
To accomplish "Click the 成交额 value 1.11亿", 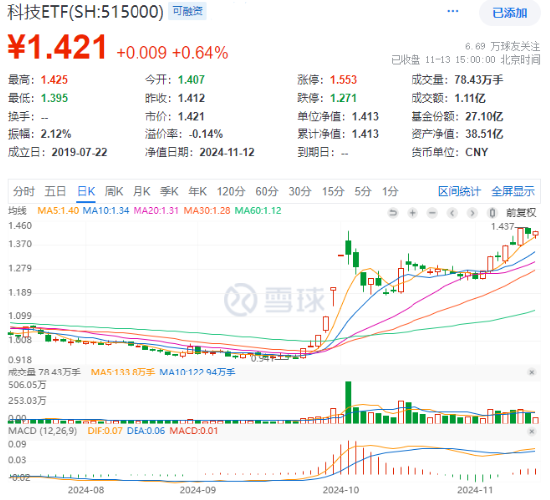I will (470, 98).
